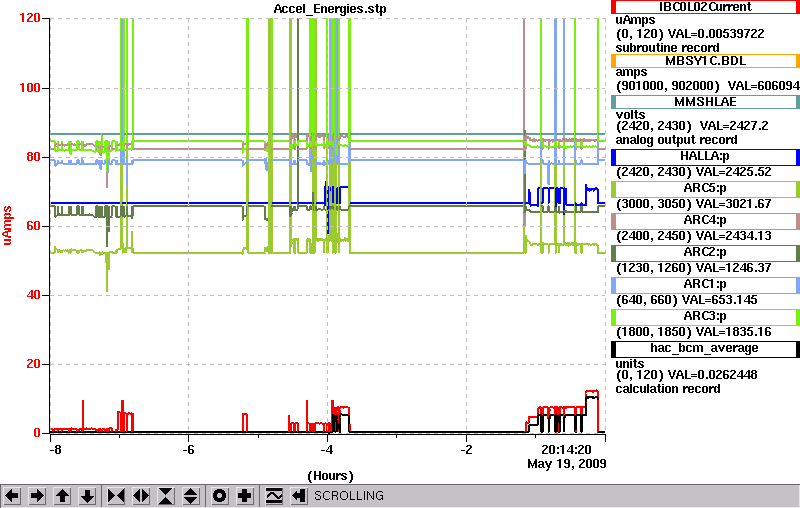
Task: Click the 'subroutine record' text
Action: tap(667, 48)
